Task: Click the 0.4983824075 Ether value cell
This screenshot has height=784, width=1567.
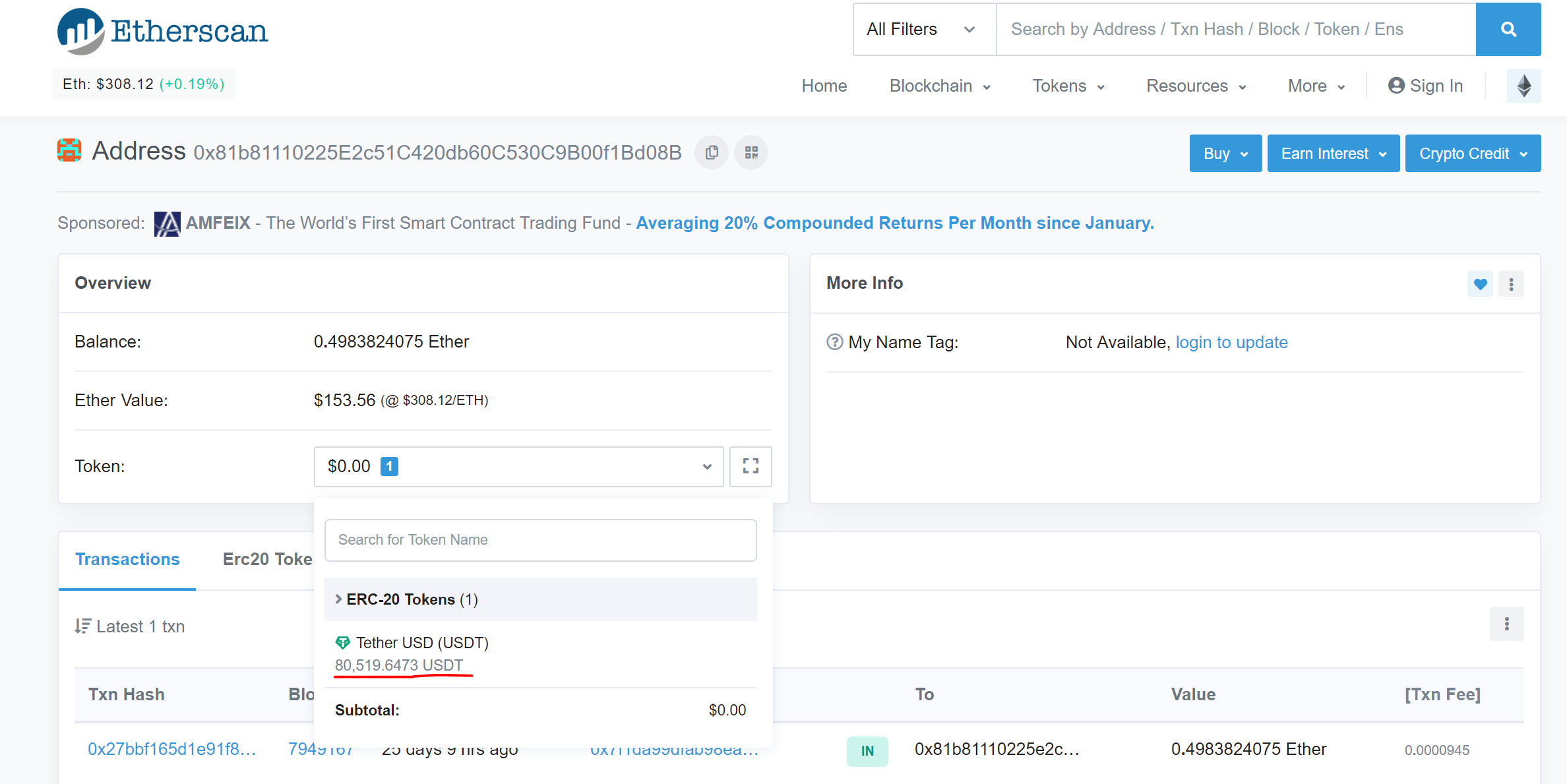Action: click(x=1248, y=749)
